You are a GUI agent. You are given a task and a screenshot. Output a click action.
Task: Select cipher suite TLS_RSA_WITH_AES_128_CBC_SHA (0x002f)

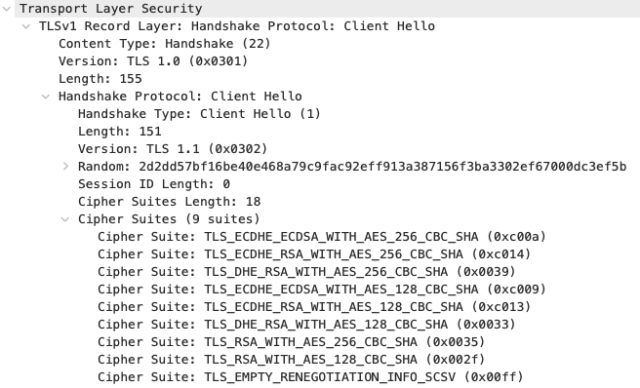(291, 359)
